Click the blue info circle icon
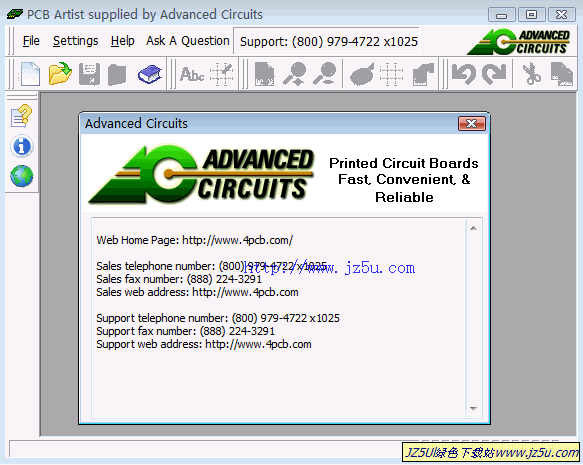This screenshot has width=583, height=465. coord(22,146)
